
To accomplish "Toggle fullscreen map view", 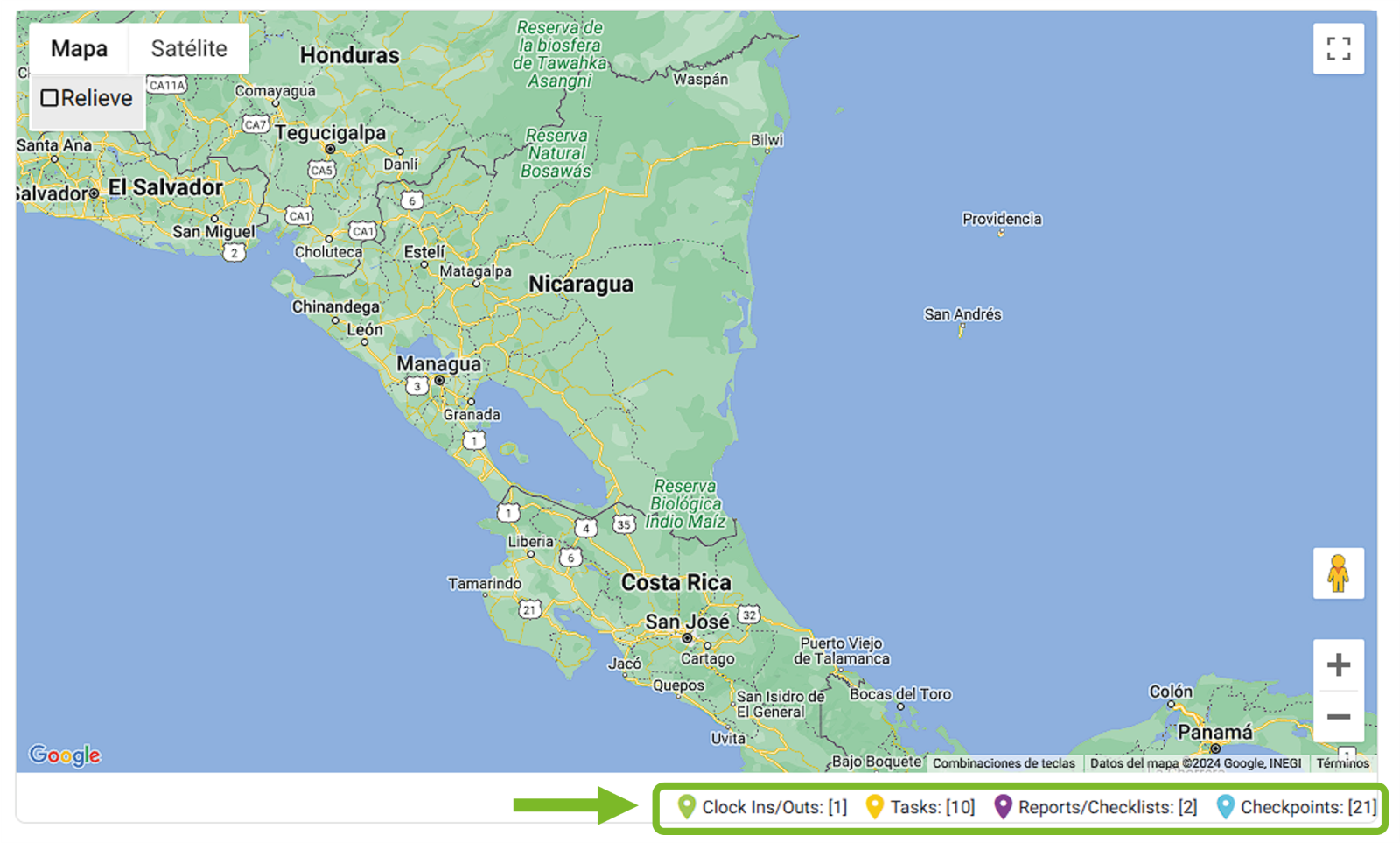I will (1338, 49).
